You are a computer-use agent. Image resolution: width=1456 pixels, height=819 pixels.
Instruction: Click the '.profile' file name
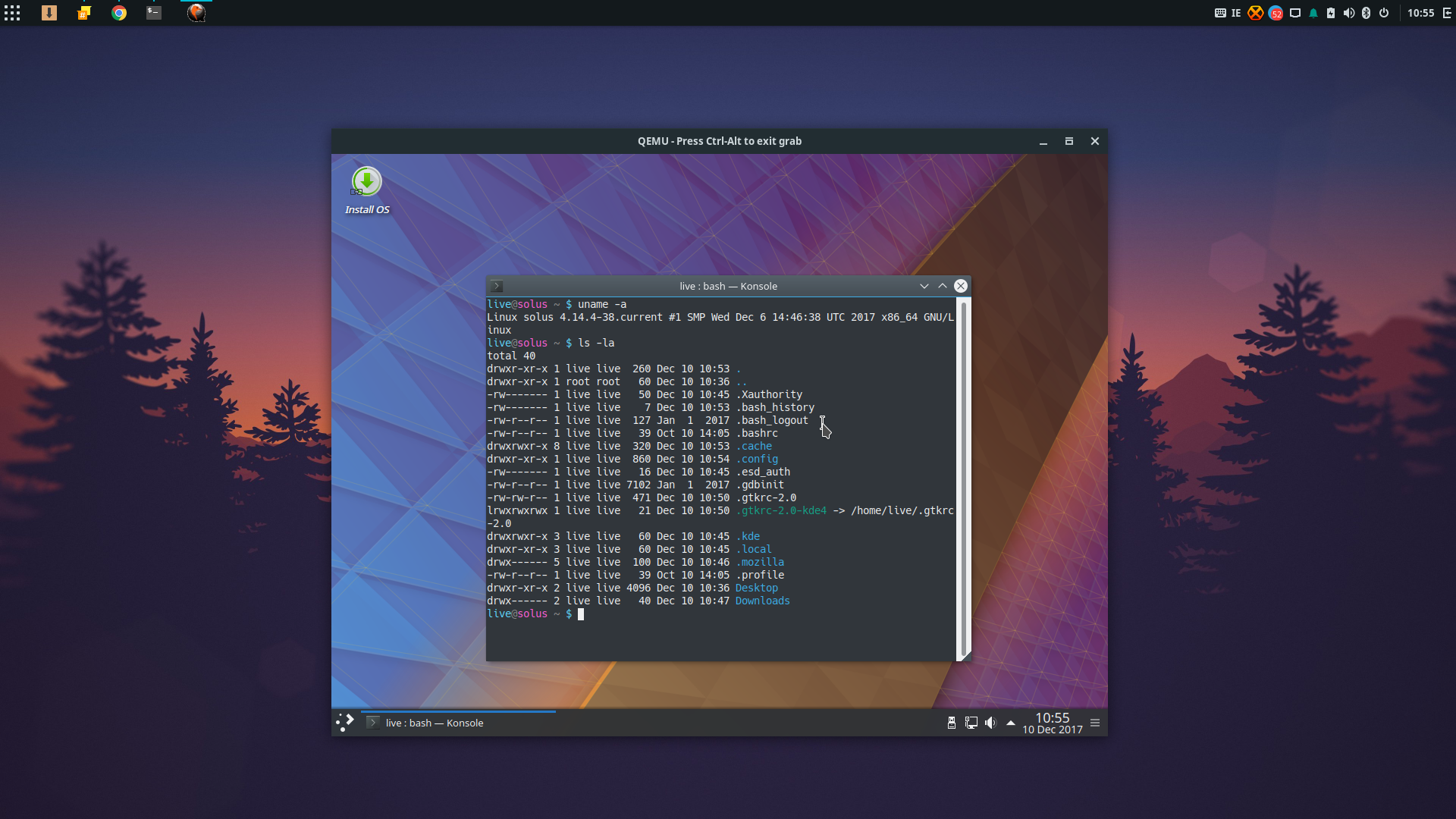click(760, 575)
